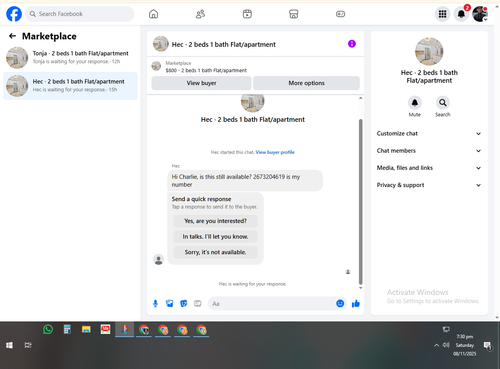Open the emoji picker smiley
The width and height of the screenshot is (500, 369).
point(340,303)
